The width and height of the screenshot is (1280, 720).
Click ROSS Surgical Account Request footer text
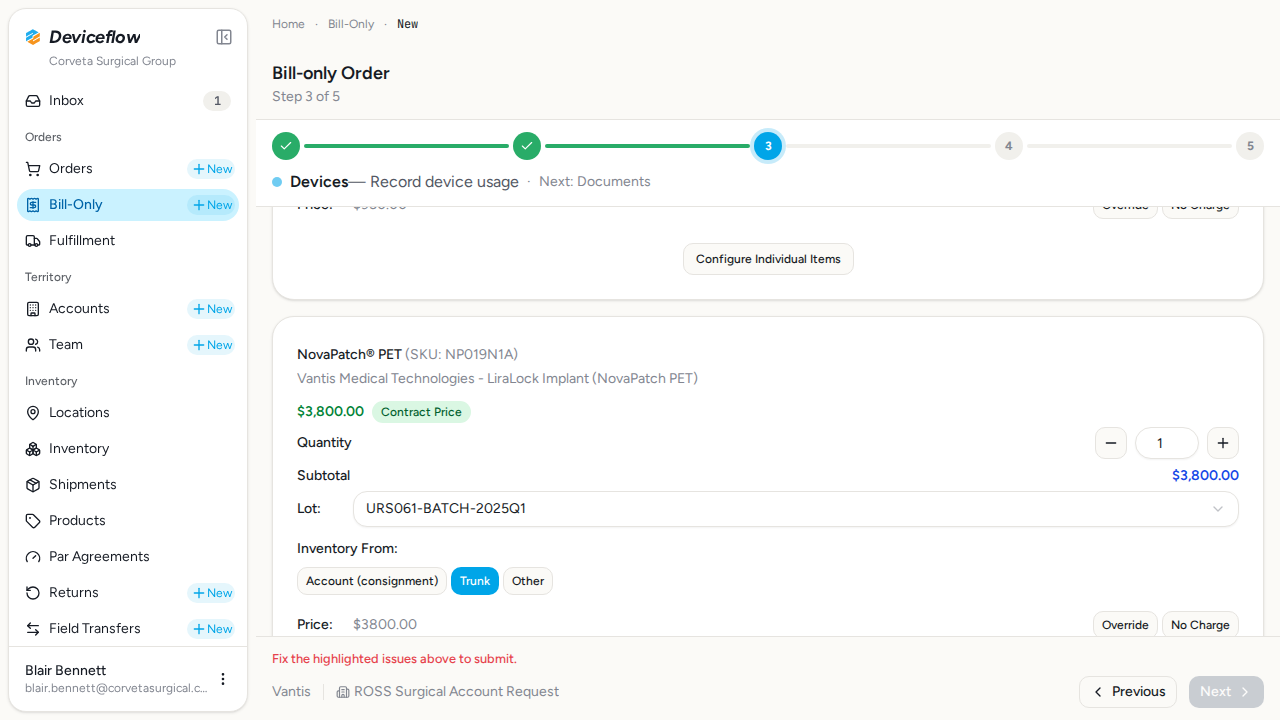point(456,692)
